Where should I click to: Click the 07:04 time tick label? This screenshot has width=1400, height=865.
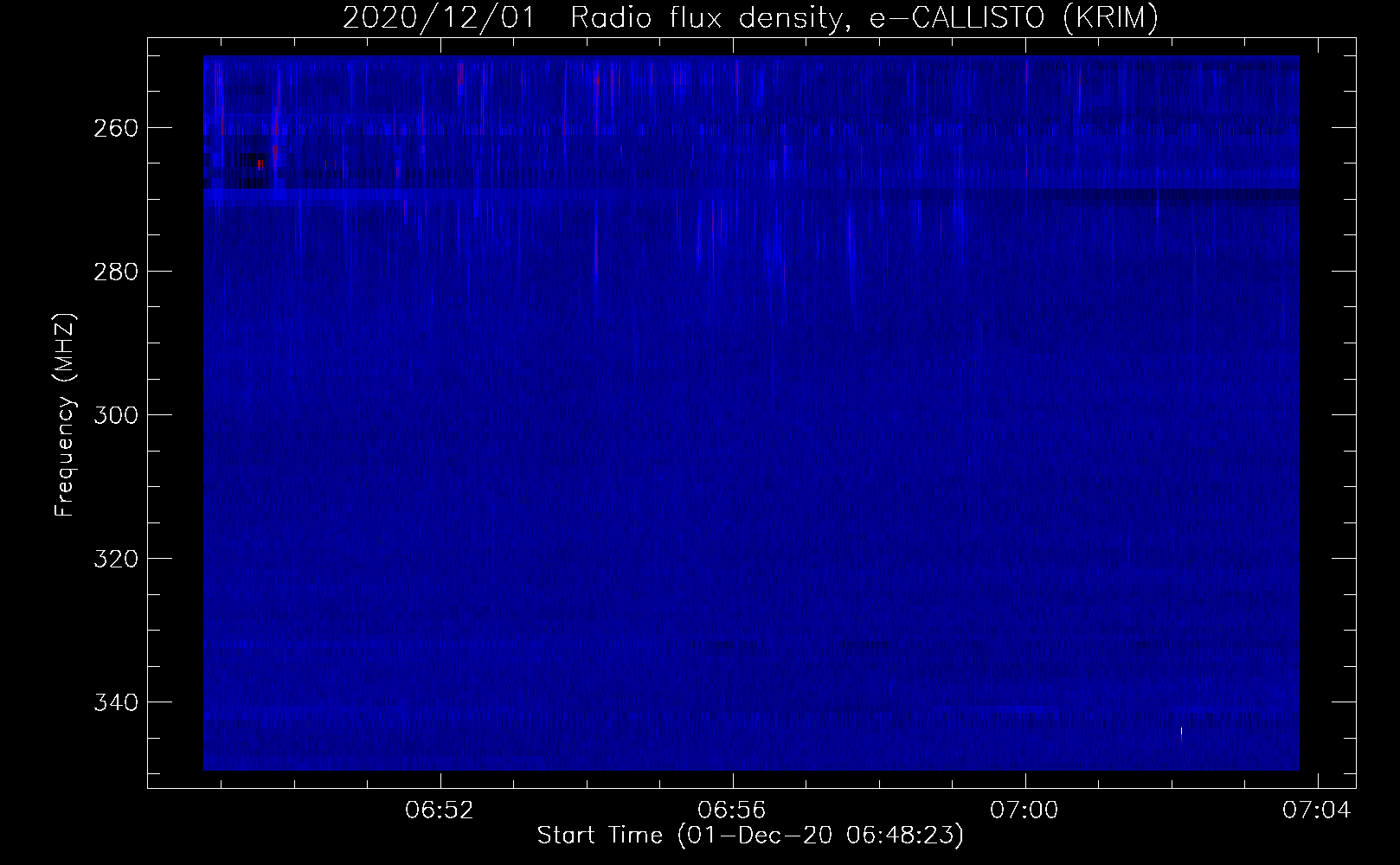(x=1317, y=811)
